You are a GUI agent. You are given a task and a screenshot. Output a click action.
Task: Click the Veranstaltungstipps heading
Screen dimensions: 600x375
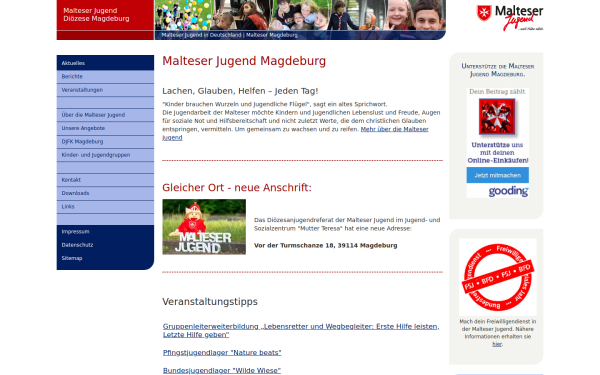(x=210, y=302)
